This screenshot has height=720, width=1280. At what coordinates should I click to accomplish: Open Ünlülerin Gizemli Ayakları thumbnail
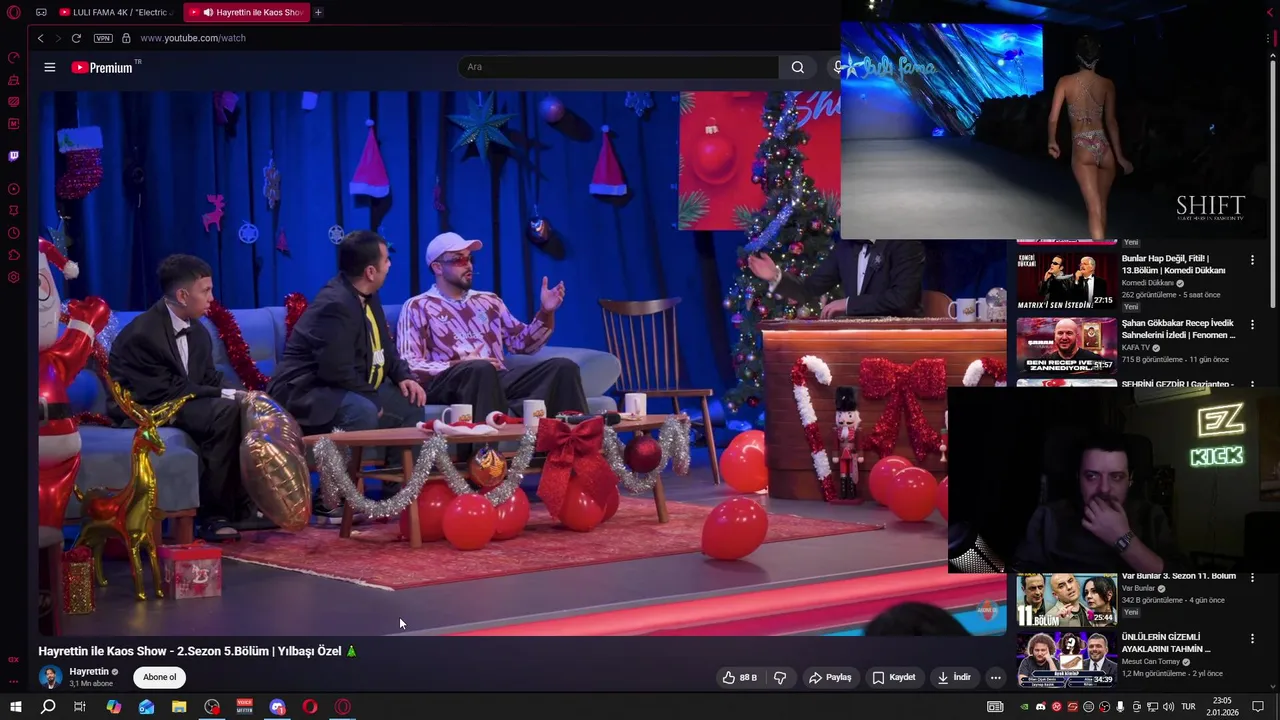point(1066,660)
